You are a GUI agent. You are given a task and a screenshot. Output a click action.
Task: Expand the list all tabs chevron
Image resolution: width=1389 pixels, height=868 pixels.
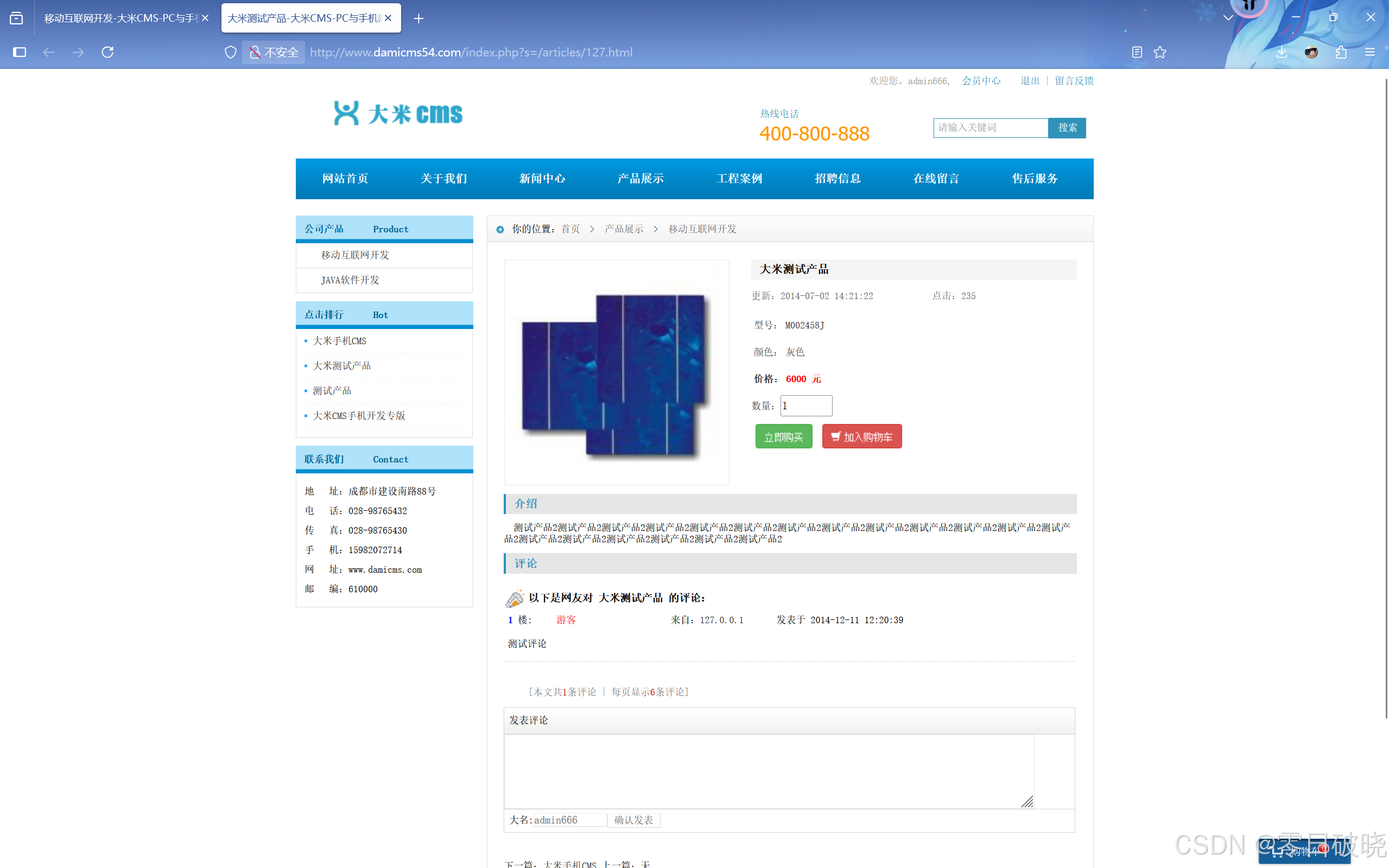[x=1228, y=18]
